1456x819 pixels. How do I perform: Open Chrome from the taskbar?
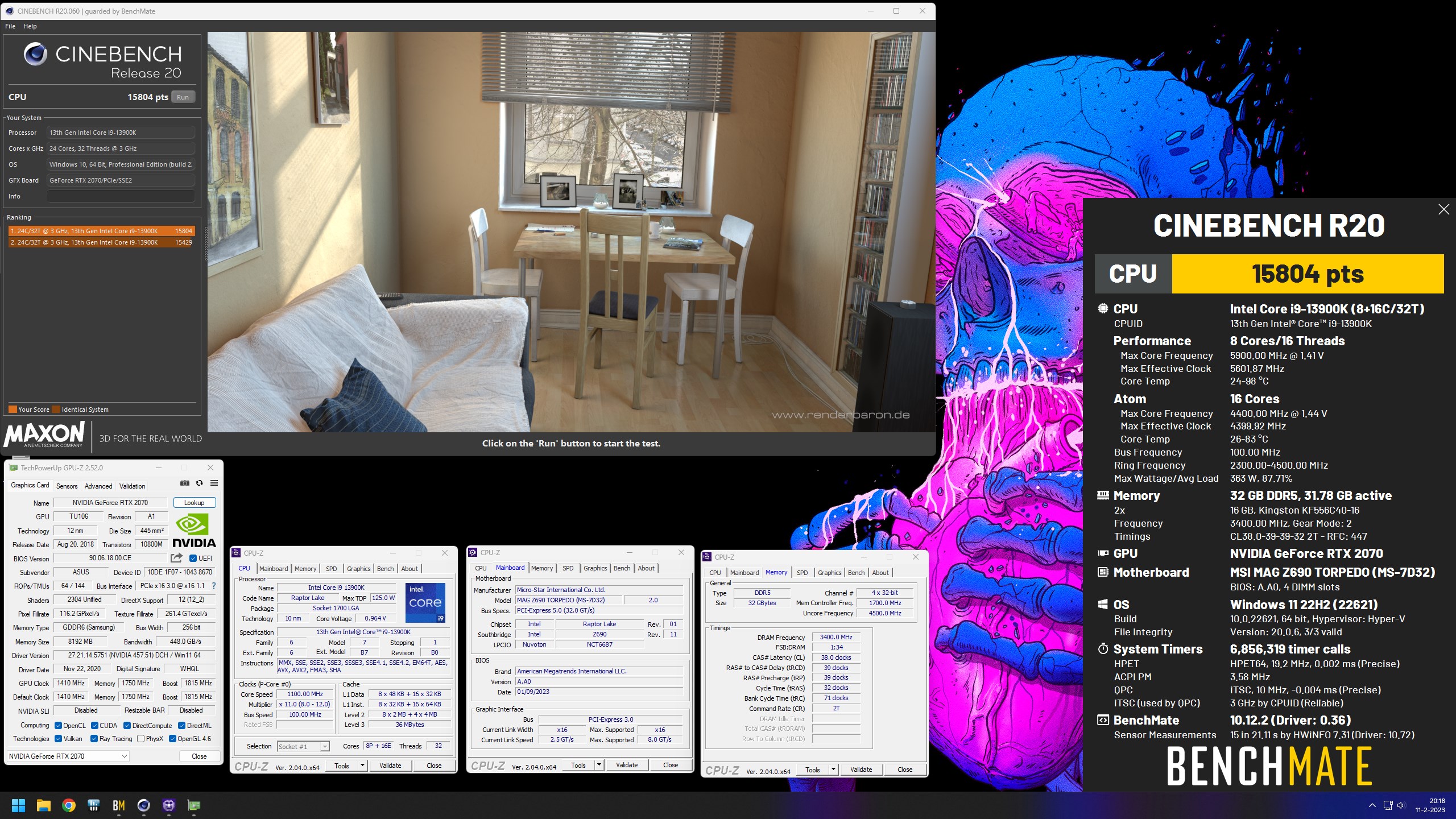point(69,805)
